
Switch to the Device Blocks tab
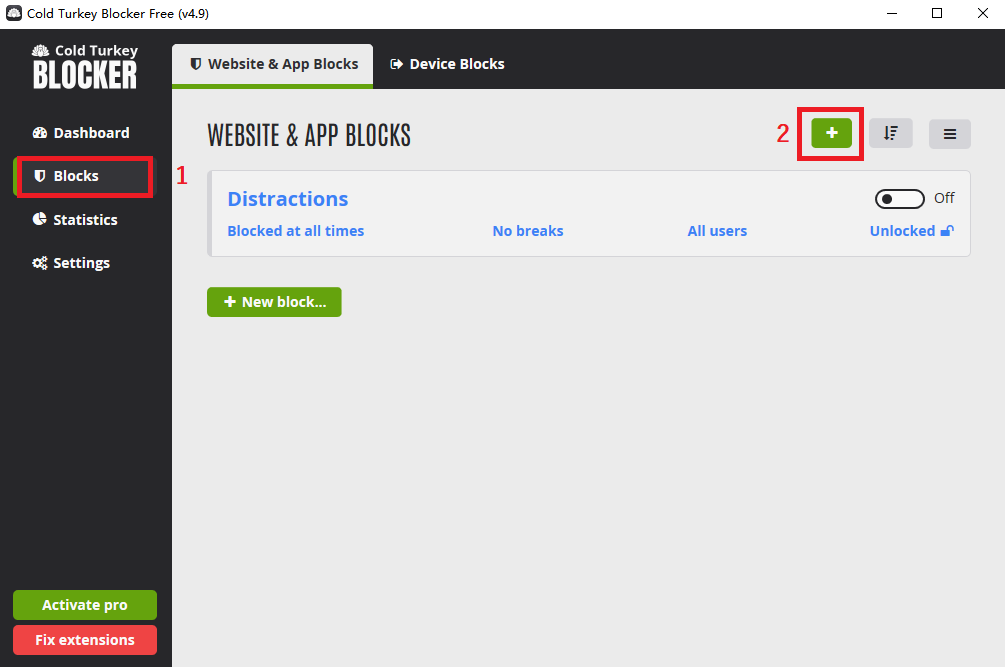tap(447, 64)
